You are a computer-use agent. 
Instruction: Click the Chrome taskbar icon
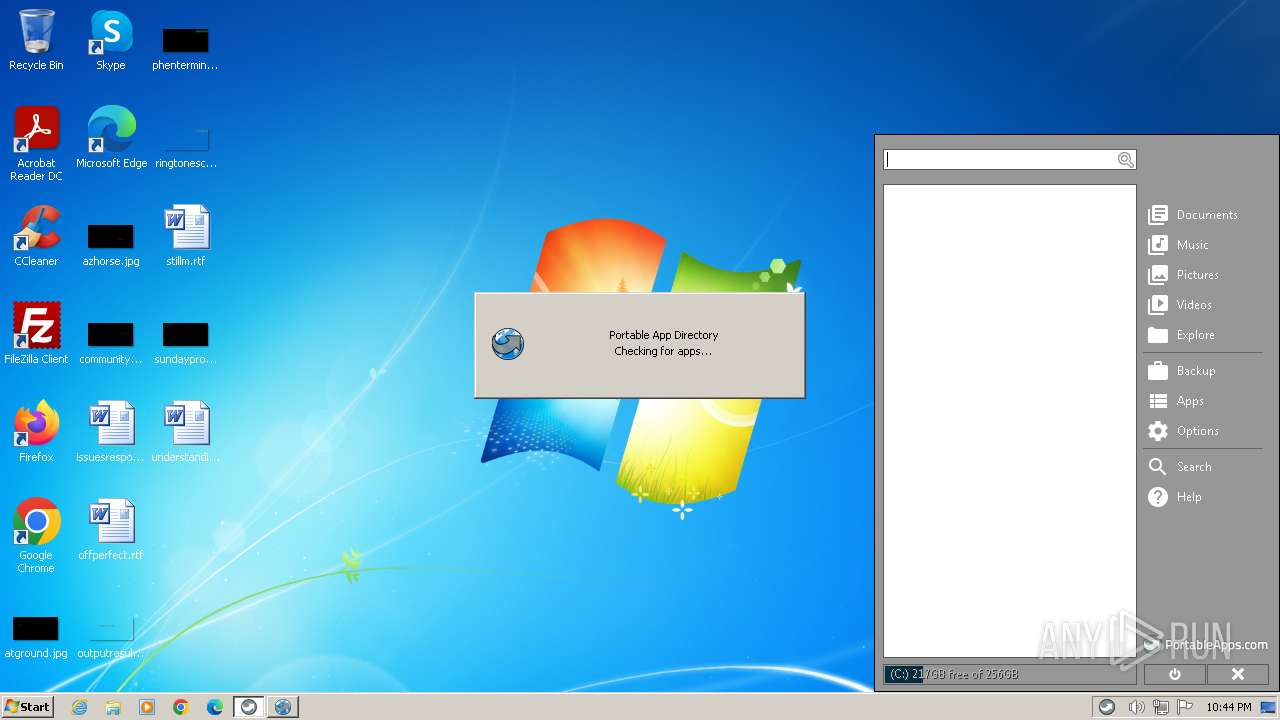[x=181, y=707]
